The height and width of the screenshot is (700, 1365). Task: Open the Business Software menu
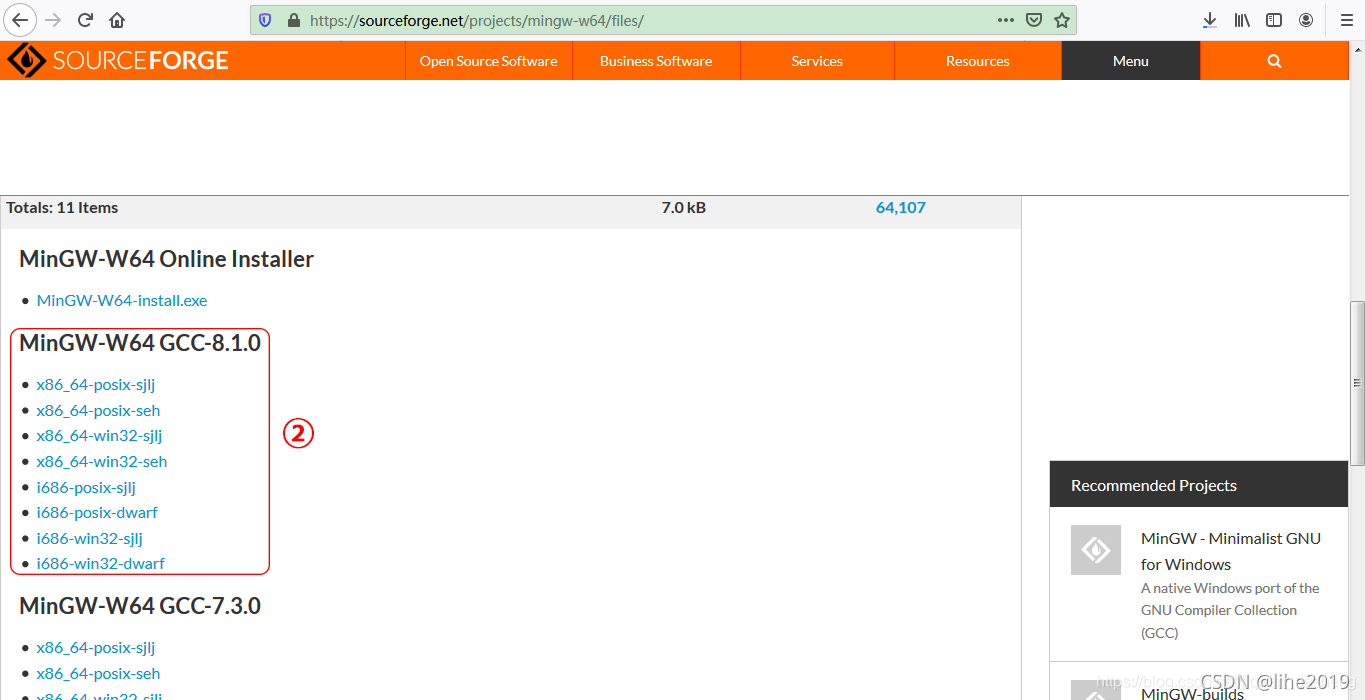pos(656,61)
